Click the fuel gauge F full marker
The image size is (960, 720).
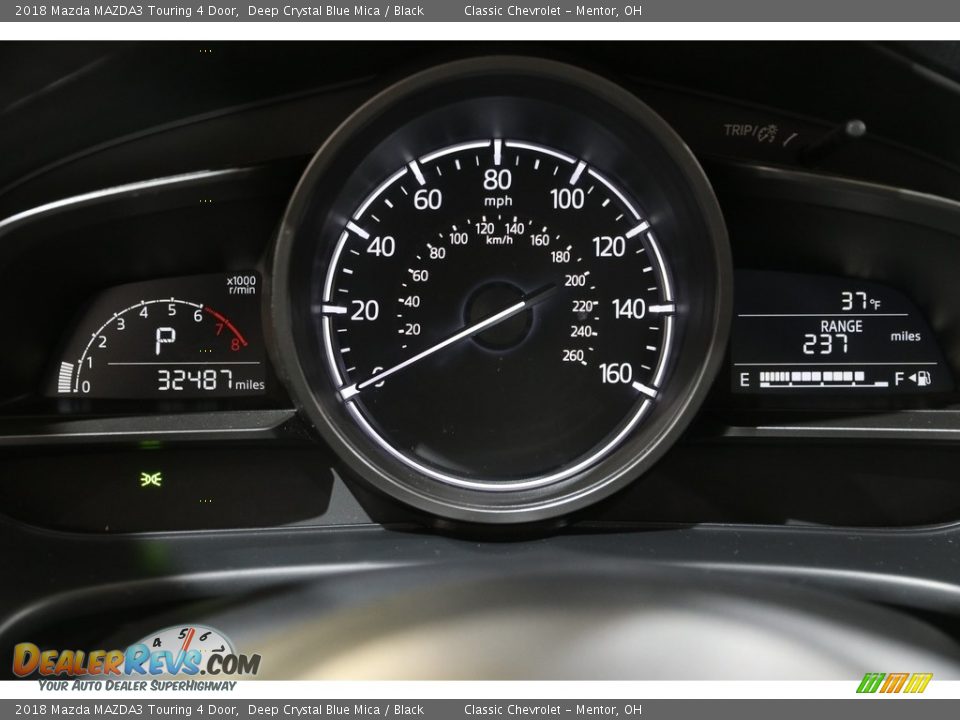[899, 379]
